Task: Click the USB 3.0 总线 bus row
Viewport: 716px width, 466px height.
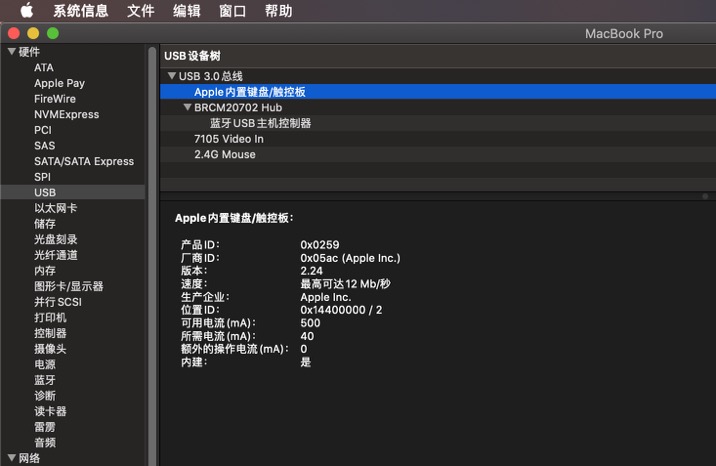Action: [438, 76]
